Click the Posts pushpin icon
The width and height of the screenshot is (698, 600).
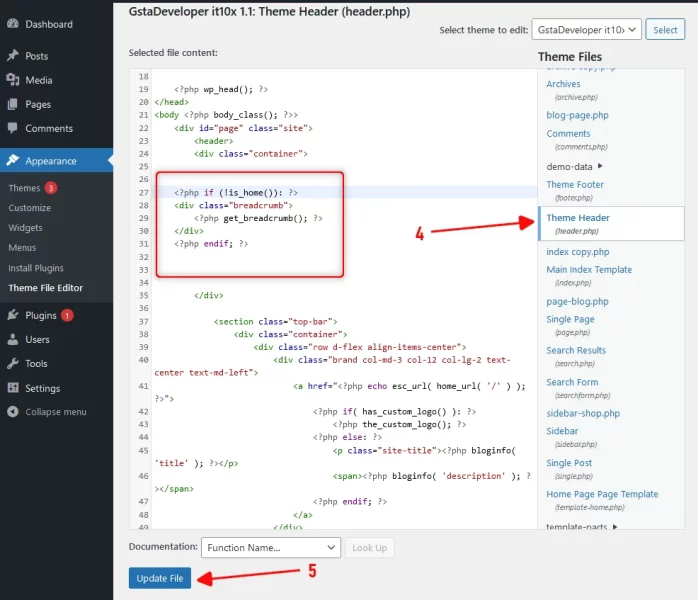click(x=13, y=56)
